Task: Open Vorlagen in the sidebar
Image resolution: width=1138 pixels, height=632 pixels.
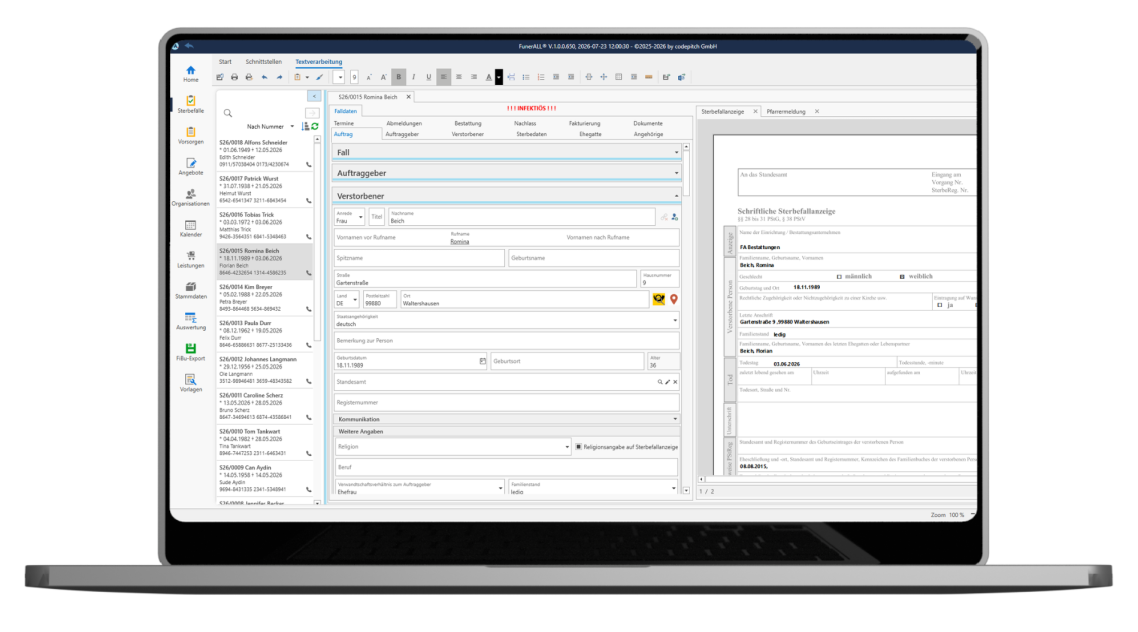Action: [190, 383]
